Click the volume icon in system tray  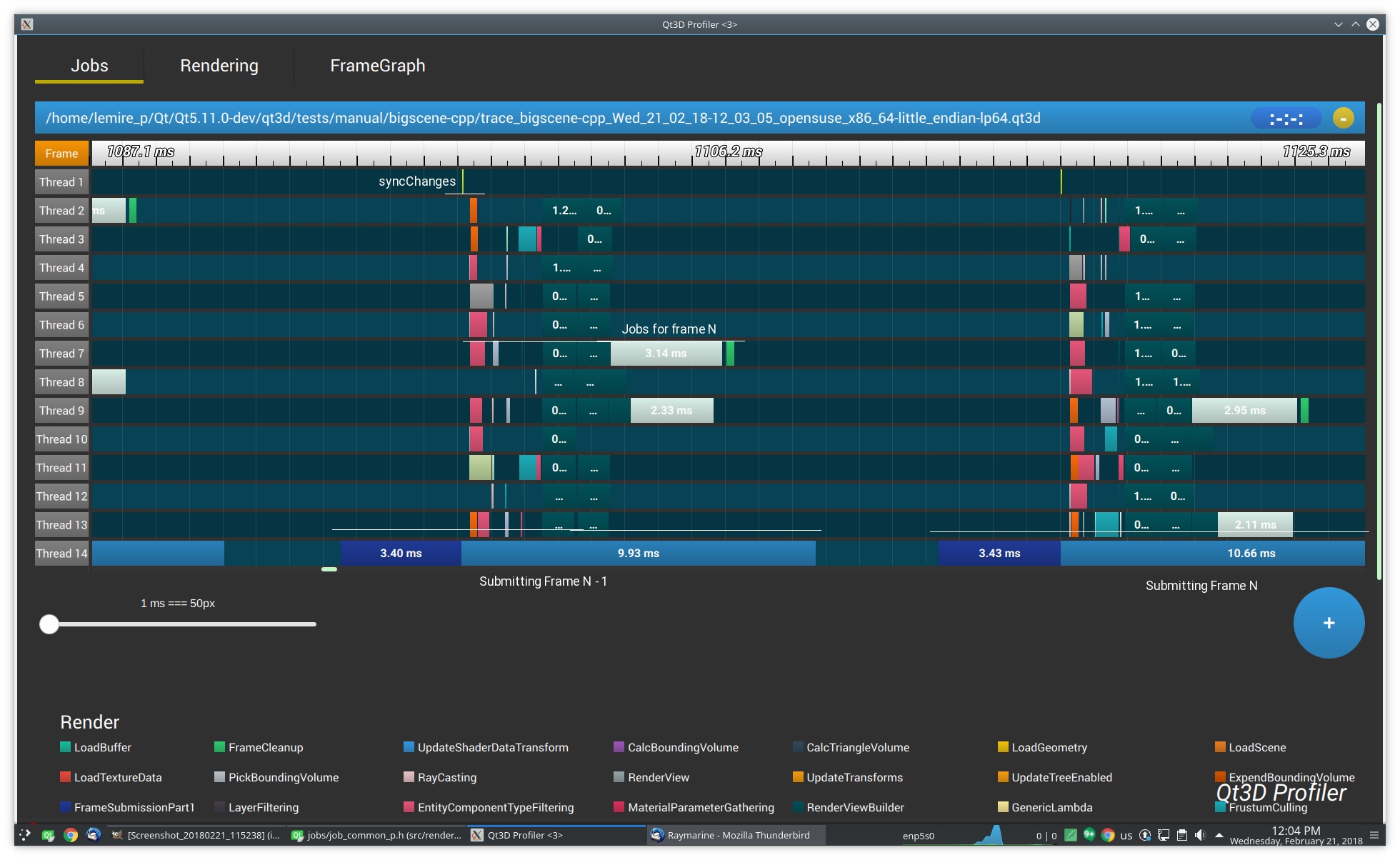(1200, 835)
